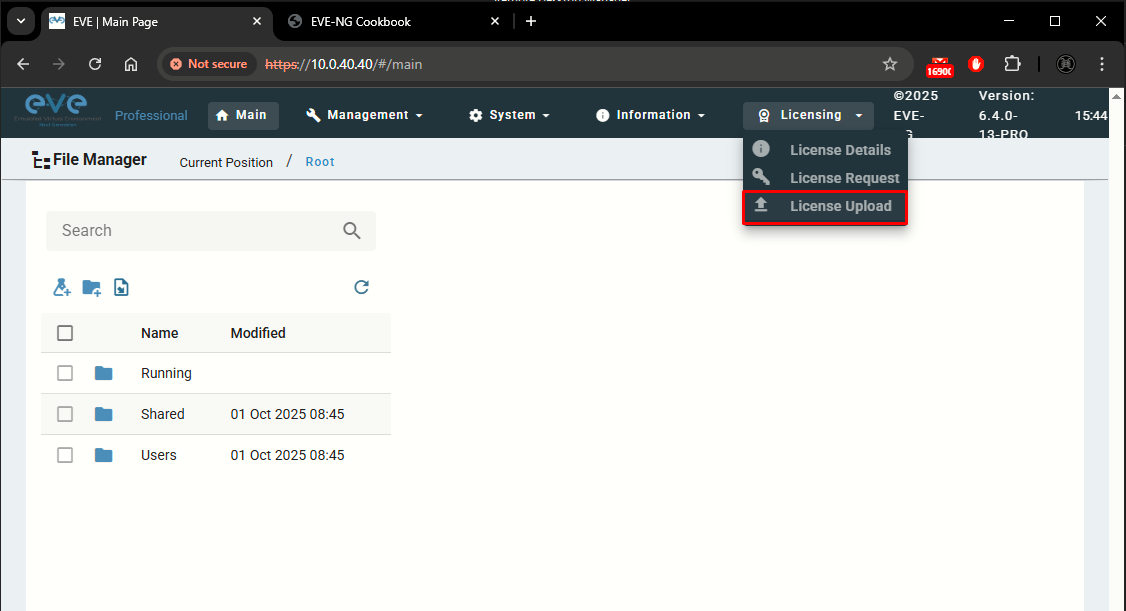Switch to the EVE | Main Page tab

(x=157, y=22)
